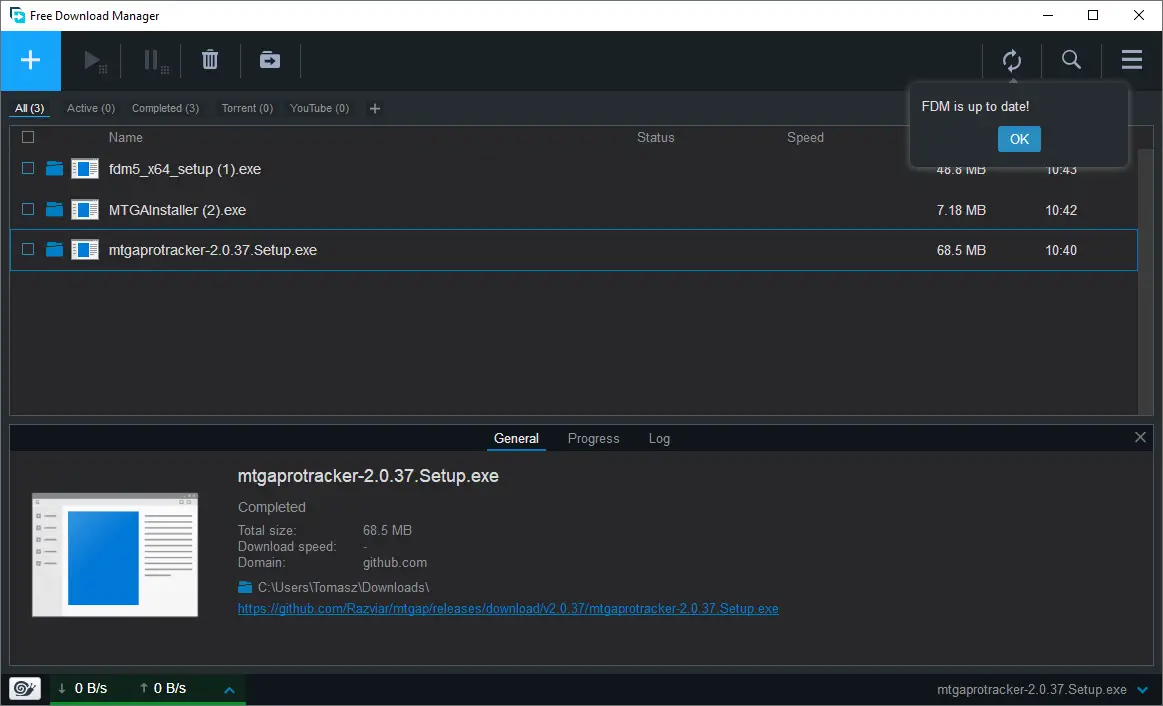Click the 10:42 time cell

click(1061, 210)
